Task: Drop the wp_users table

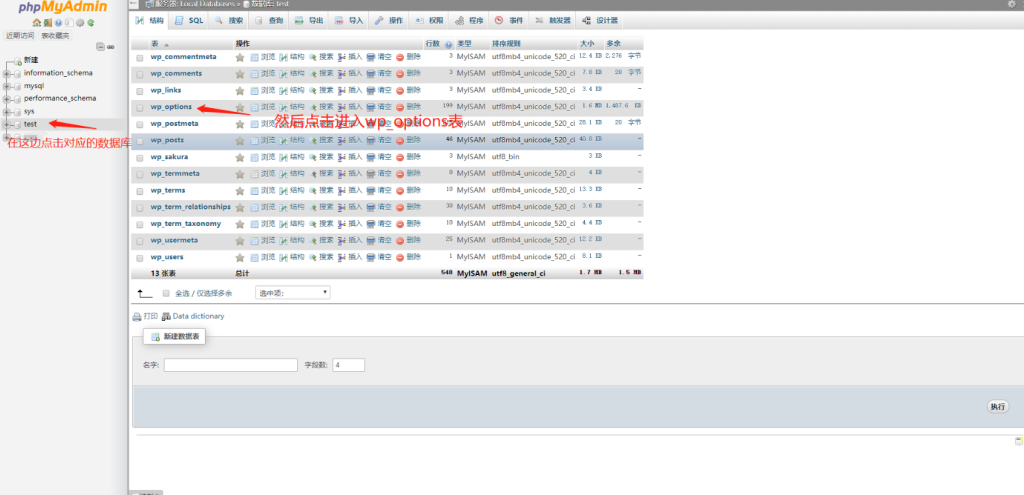Action: 409,257
